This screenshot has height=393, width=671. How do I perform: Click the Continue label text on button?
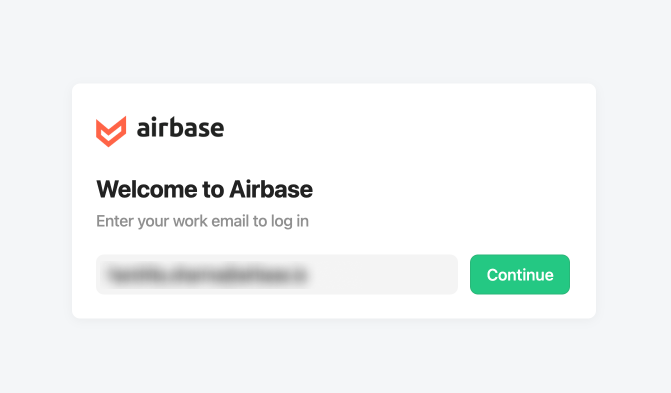(520, 275)
